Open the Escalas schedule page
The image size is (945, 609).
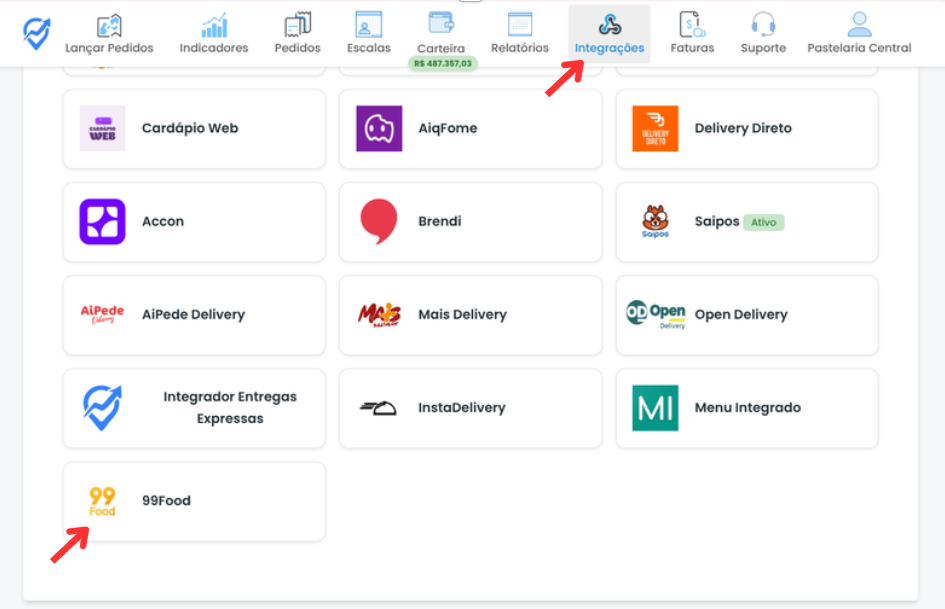pos(369,34)
